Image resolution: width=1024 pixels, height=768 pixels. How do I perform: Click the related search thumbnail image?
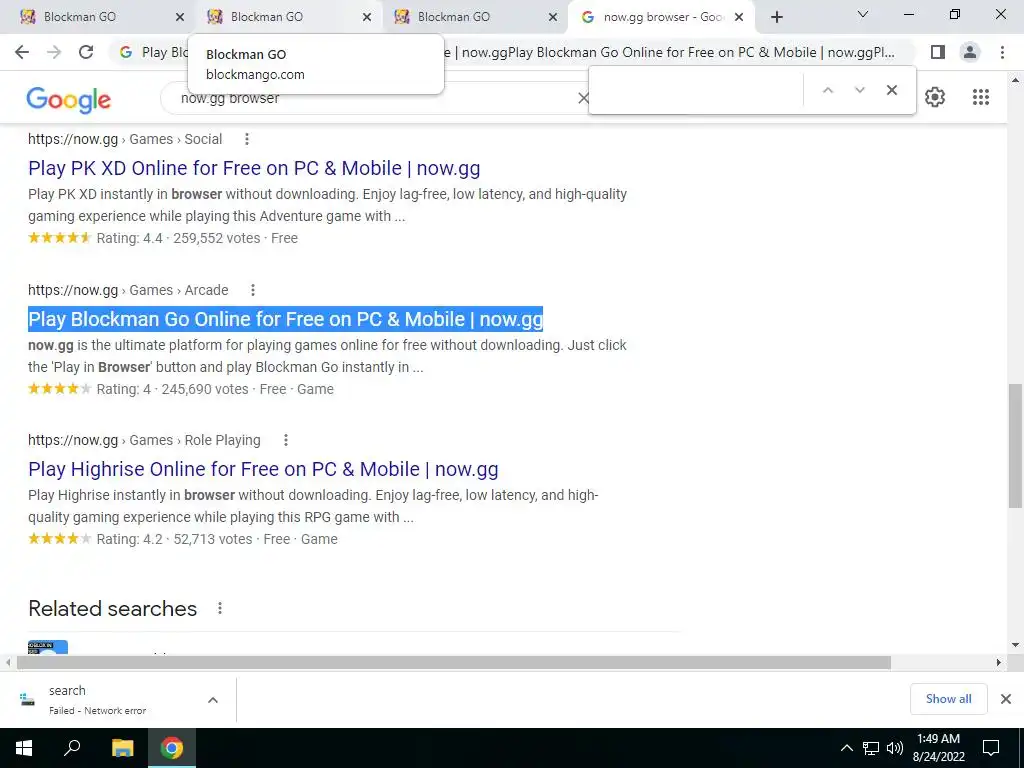click(48, 647)
